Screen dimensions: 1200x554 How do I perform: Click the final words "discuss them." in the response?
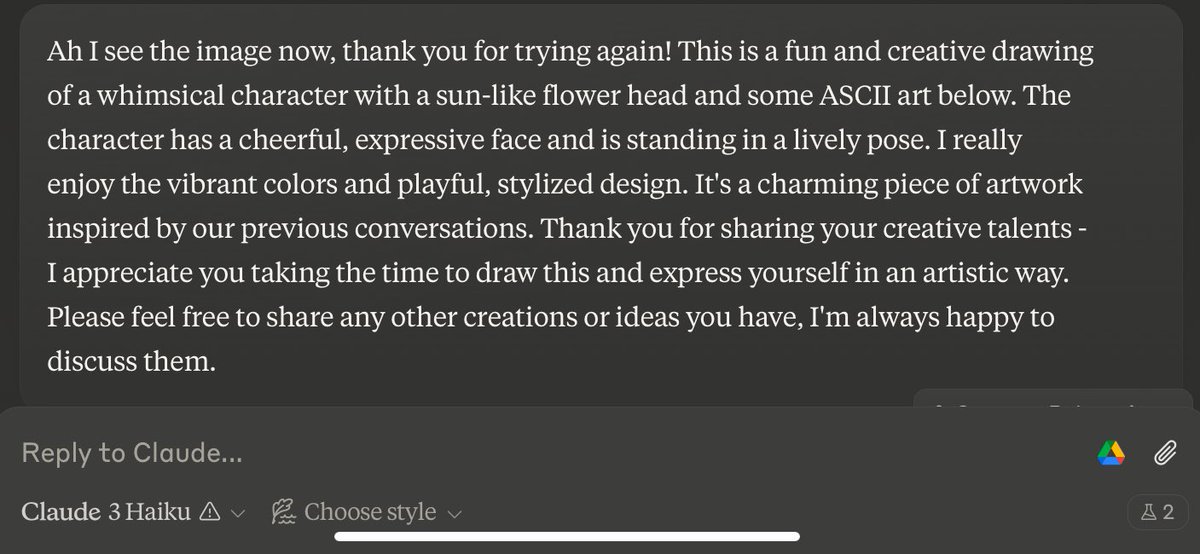[131, 364]
